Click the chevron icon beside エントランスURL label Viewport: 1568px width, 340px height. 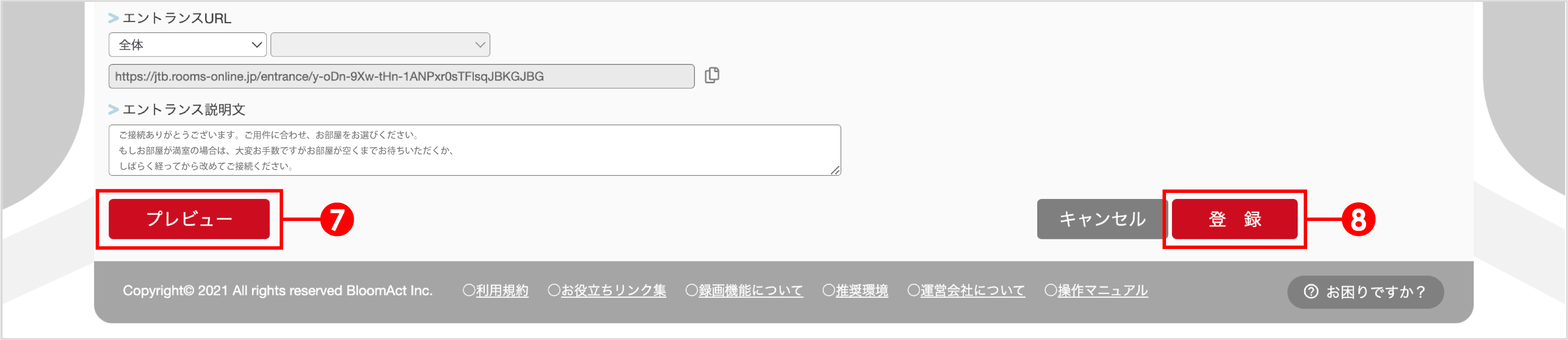[x=113, y=17]
